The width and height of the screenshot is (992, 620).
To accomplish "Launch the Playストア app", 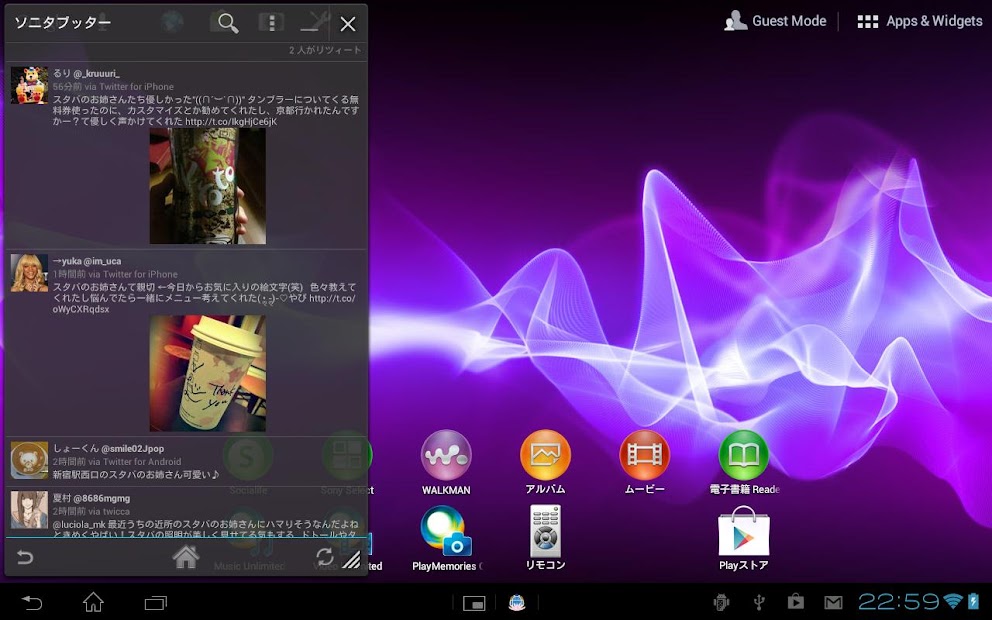I will click(x=743, y=539).
